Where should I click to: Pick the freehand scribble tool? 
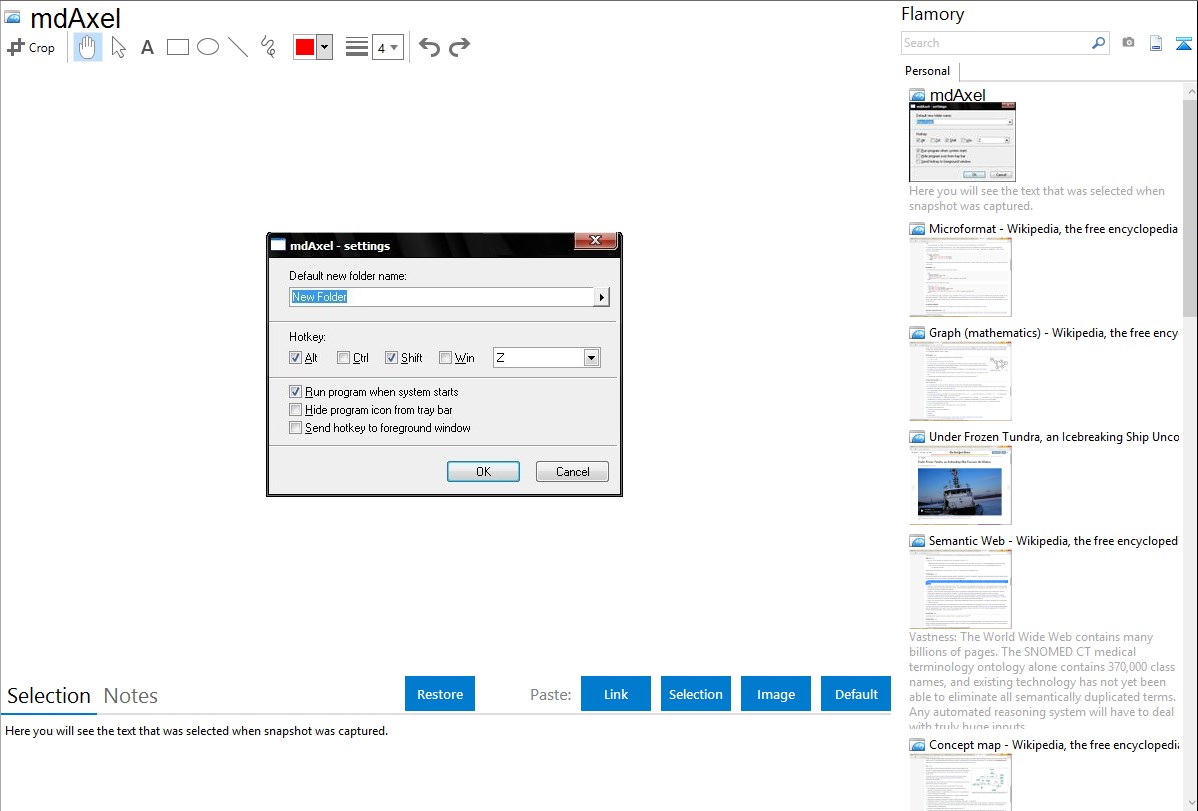pos(268,47)
